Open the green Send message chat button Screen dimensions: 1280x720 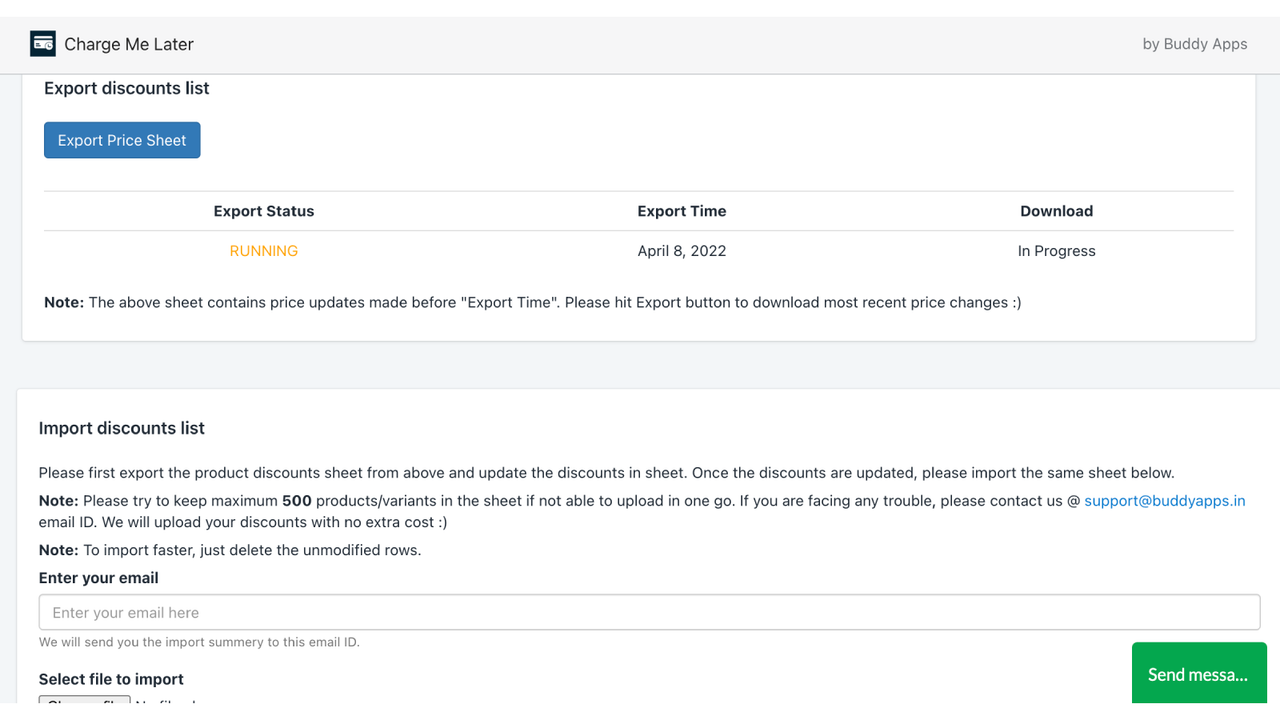tap(1198, 675)
